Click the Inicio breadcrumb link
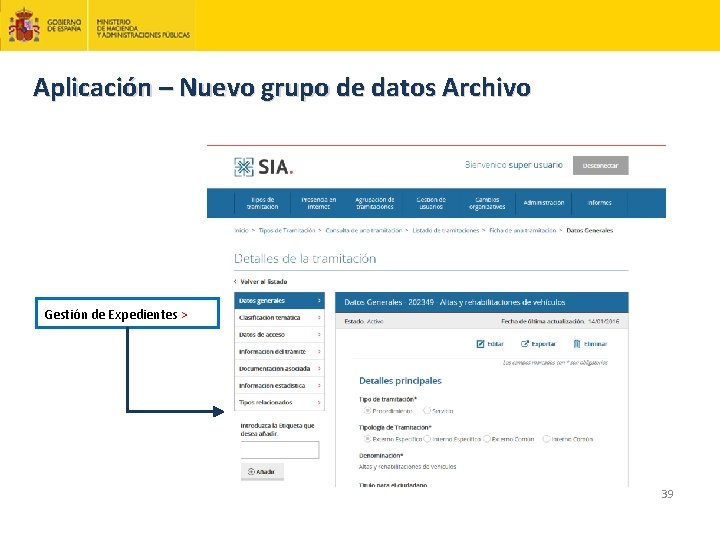Screen dimensions: 720x540 241,231
